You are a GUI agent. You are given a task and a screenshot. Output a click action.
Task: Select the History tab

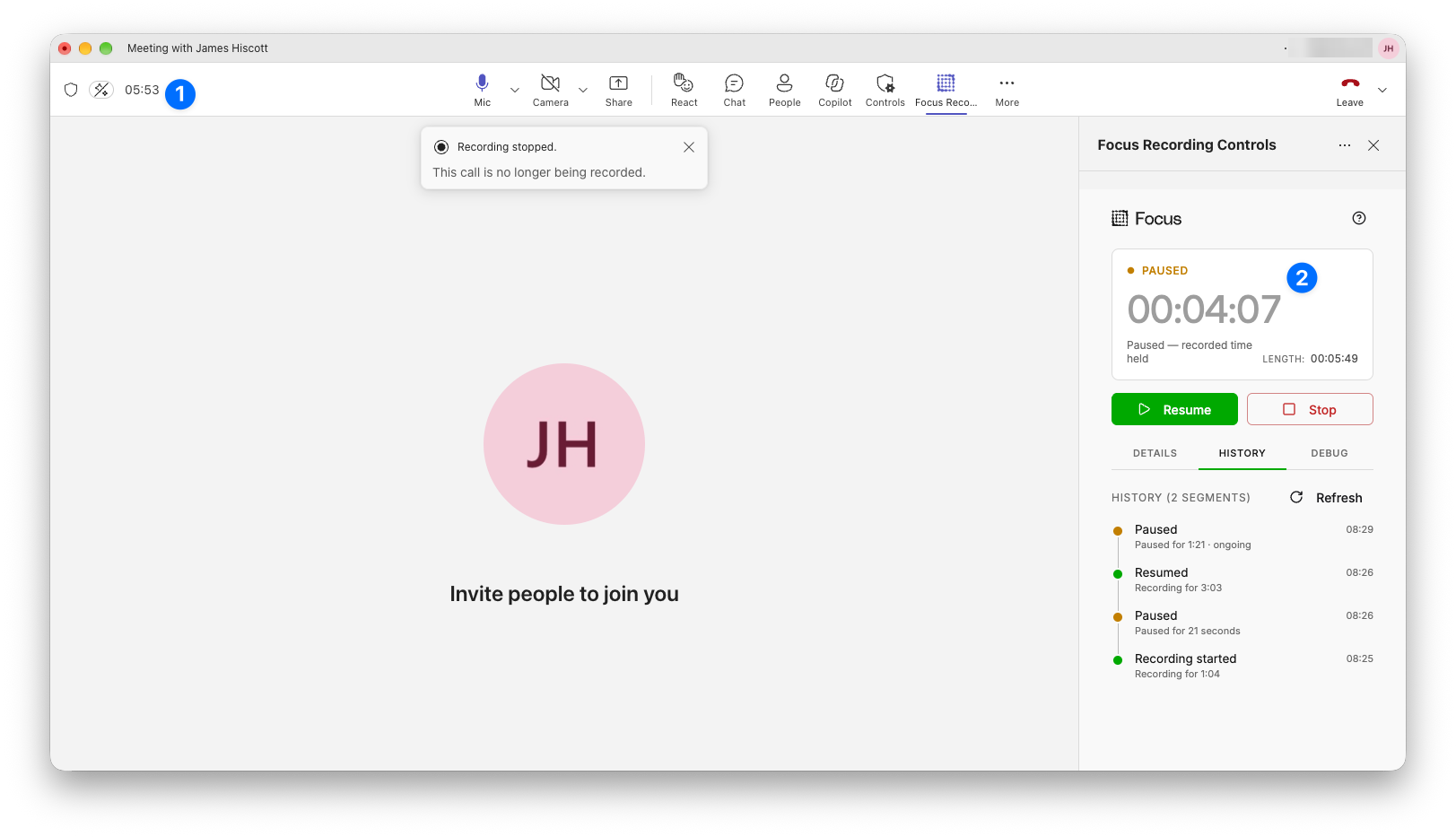[x=1242, y=453]
